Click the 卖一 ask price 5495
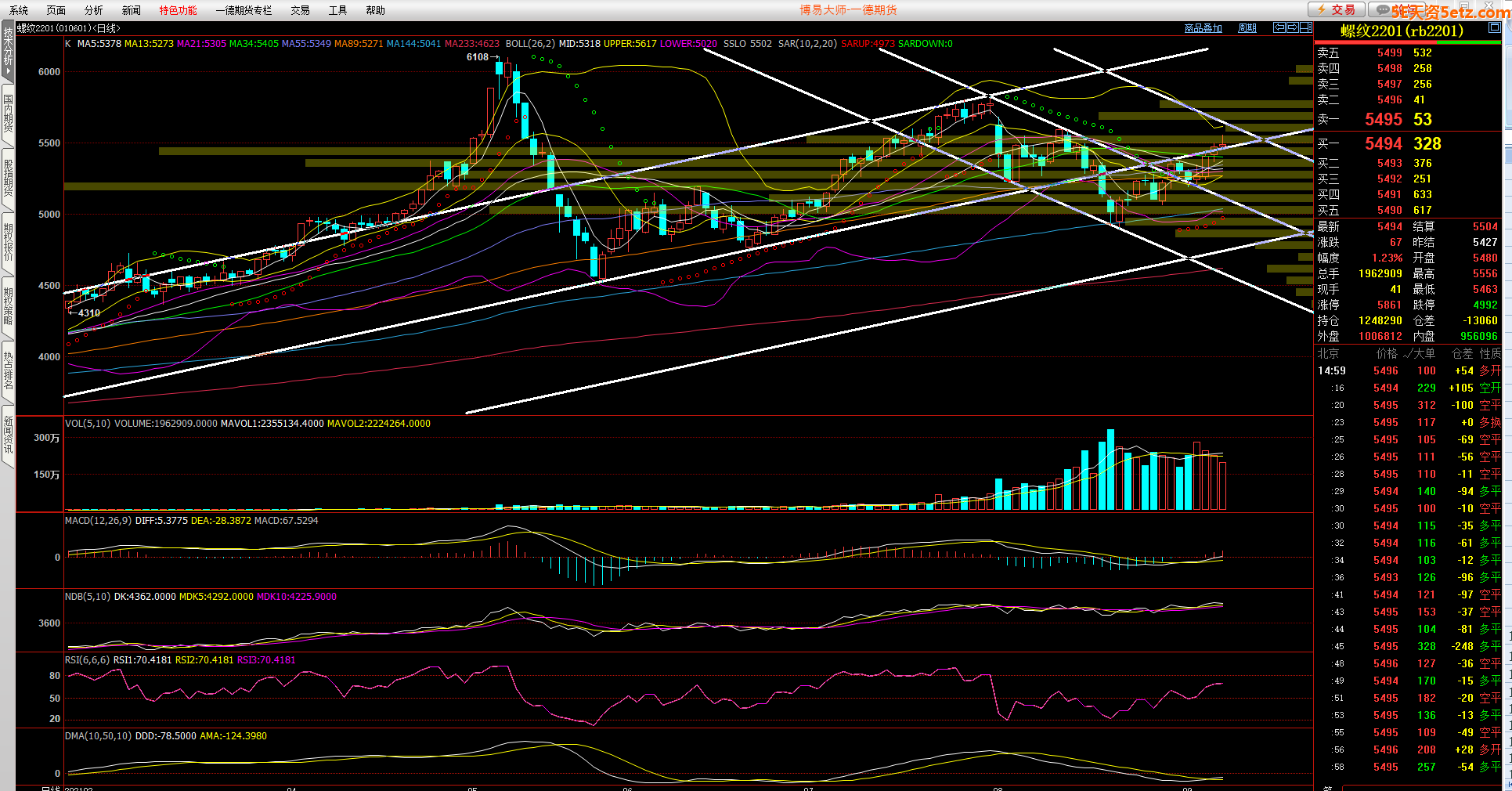 [1384, 119]
